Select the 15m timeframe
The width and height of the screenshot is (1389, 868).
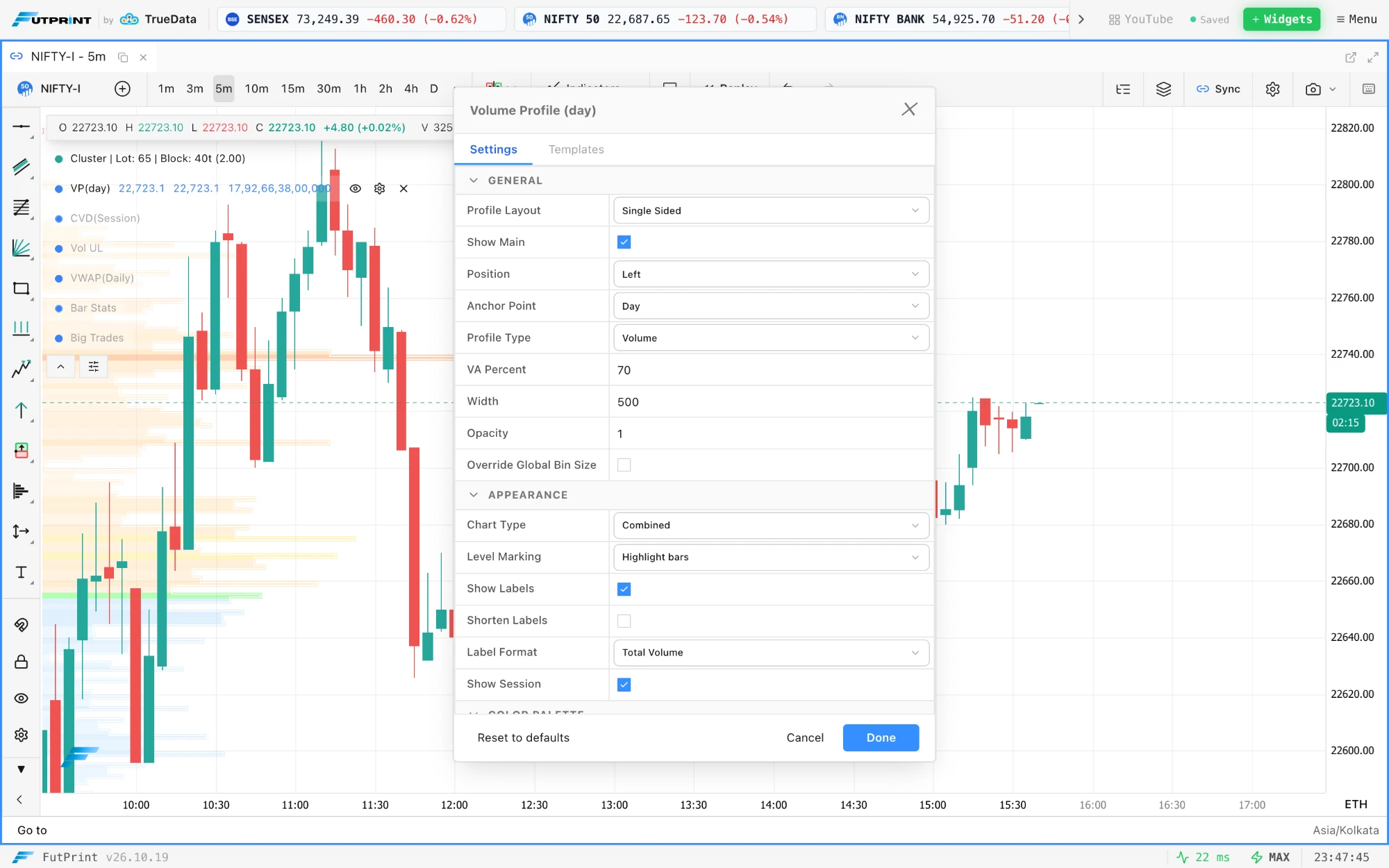click(x=292, y=89)
